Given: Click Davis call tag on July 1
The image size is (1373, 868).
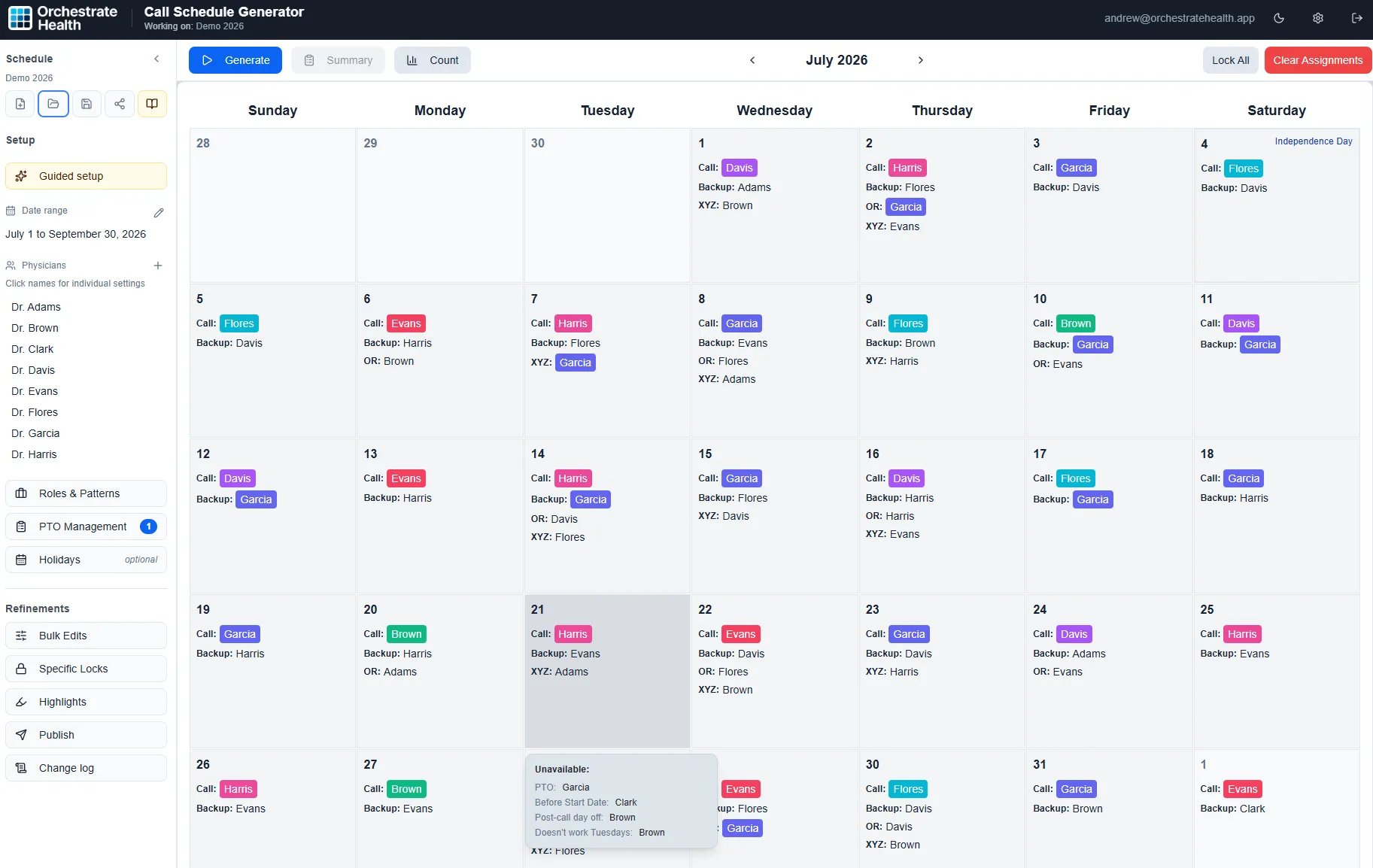Looking at the screenshot, I should pyautogui.click(x=740, y=168).
